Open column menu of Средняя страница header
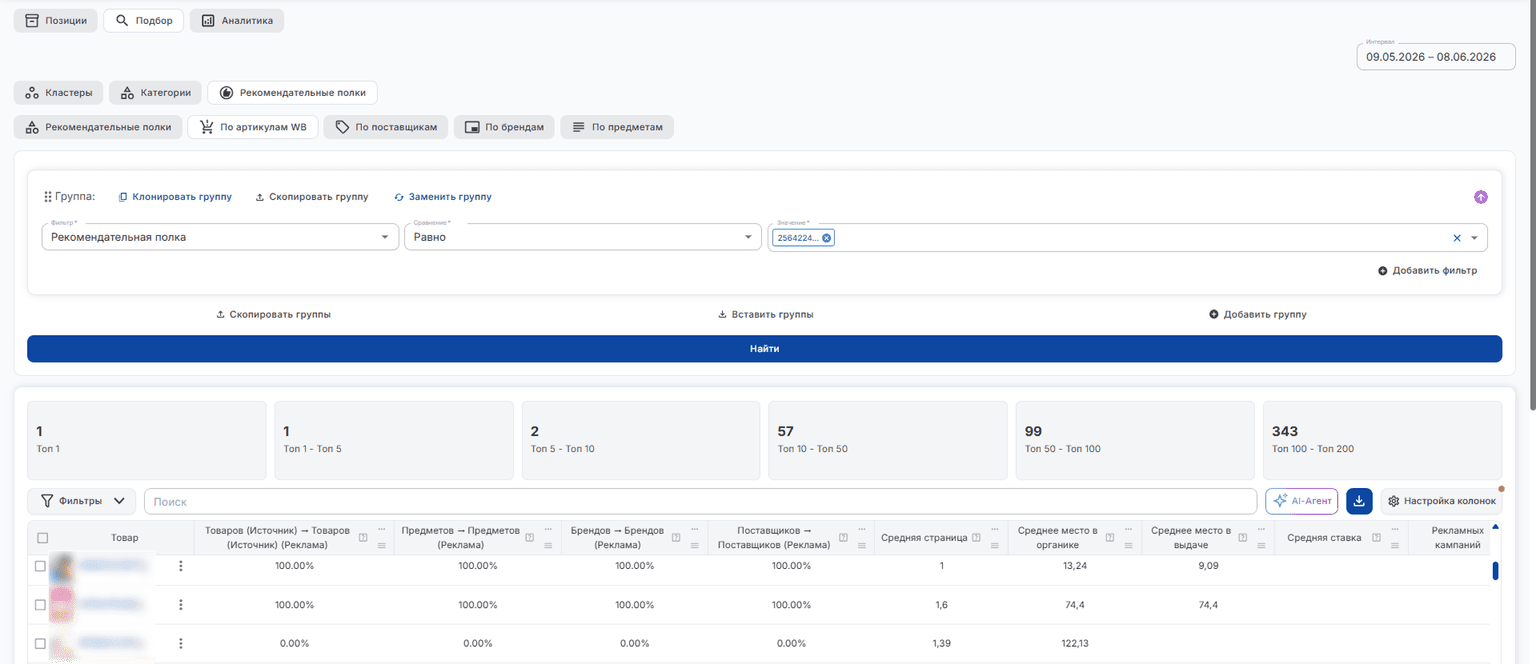Viewport: 1536px width, 664px height. (996, 530)
